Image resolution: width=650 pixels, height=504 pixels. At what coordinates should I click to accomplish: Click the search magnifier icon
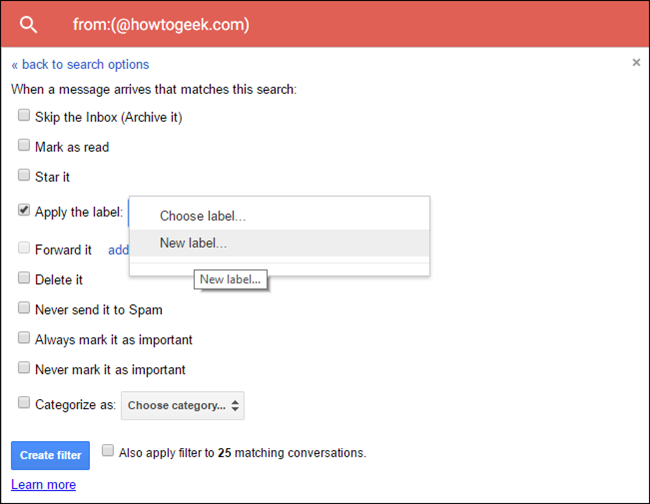29,24
